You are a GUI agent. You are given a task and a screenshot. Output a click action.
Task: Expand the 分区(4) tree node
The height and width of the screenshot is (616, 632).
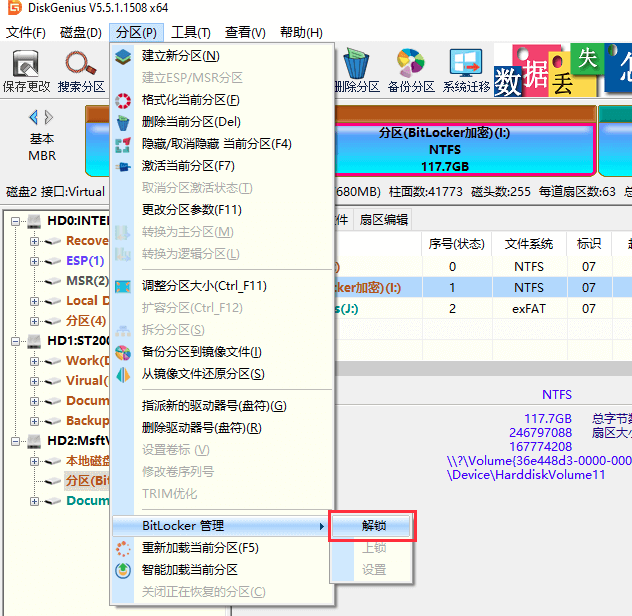[34, 321]
